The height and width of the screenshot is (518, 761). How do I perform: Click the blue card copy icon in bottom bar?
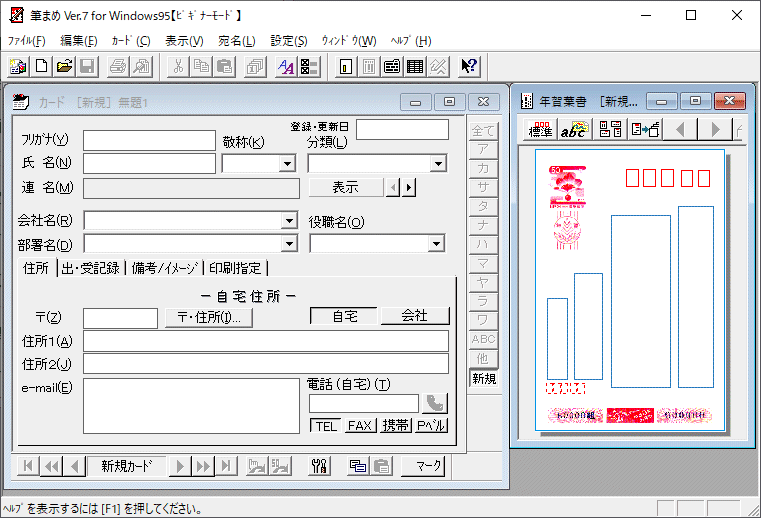pos(358,466)
